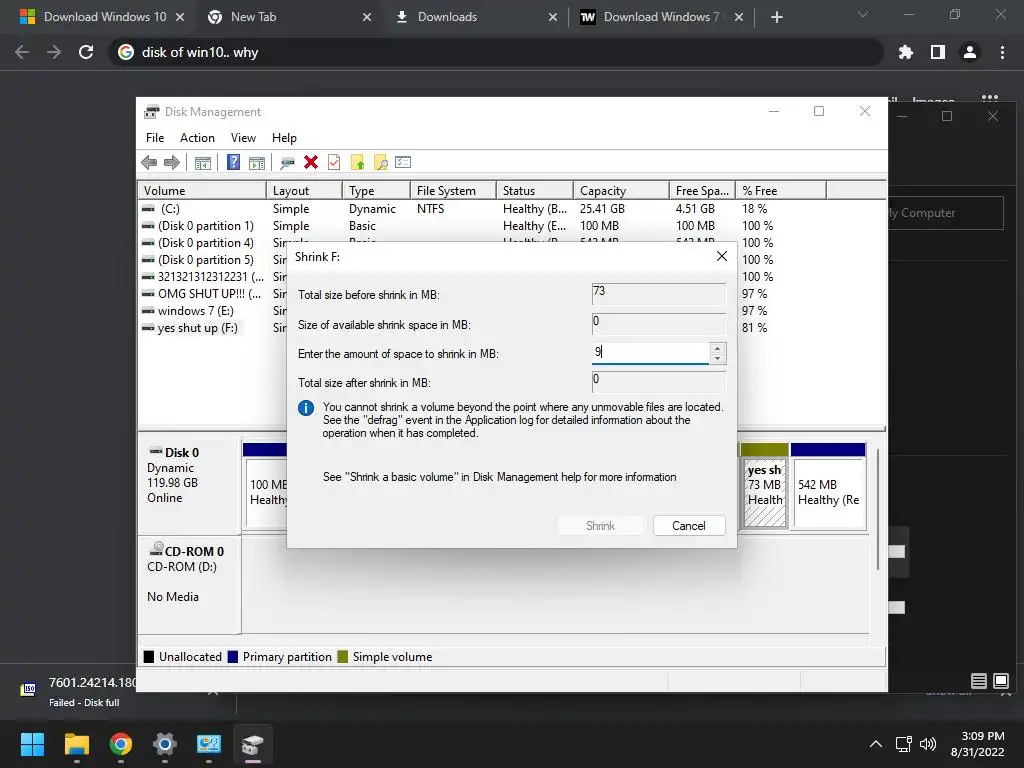Click the Connect/Refresh disk toolbar icon
The image size is (1024, 768).
point(287,163)
